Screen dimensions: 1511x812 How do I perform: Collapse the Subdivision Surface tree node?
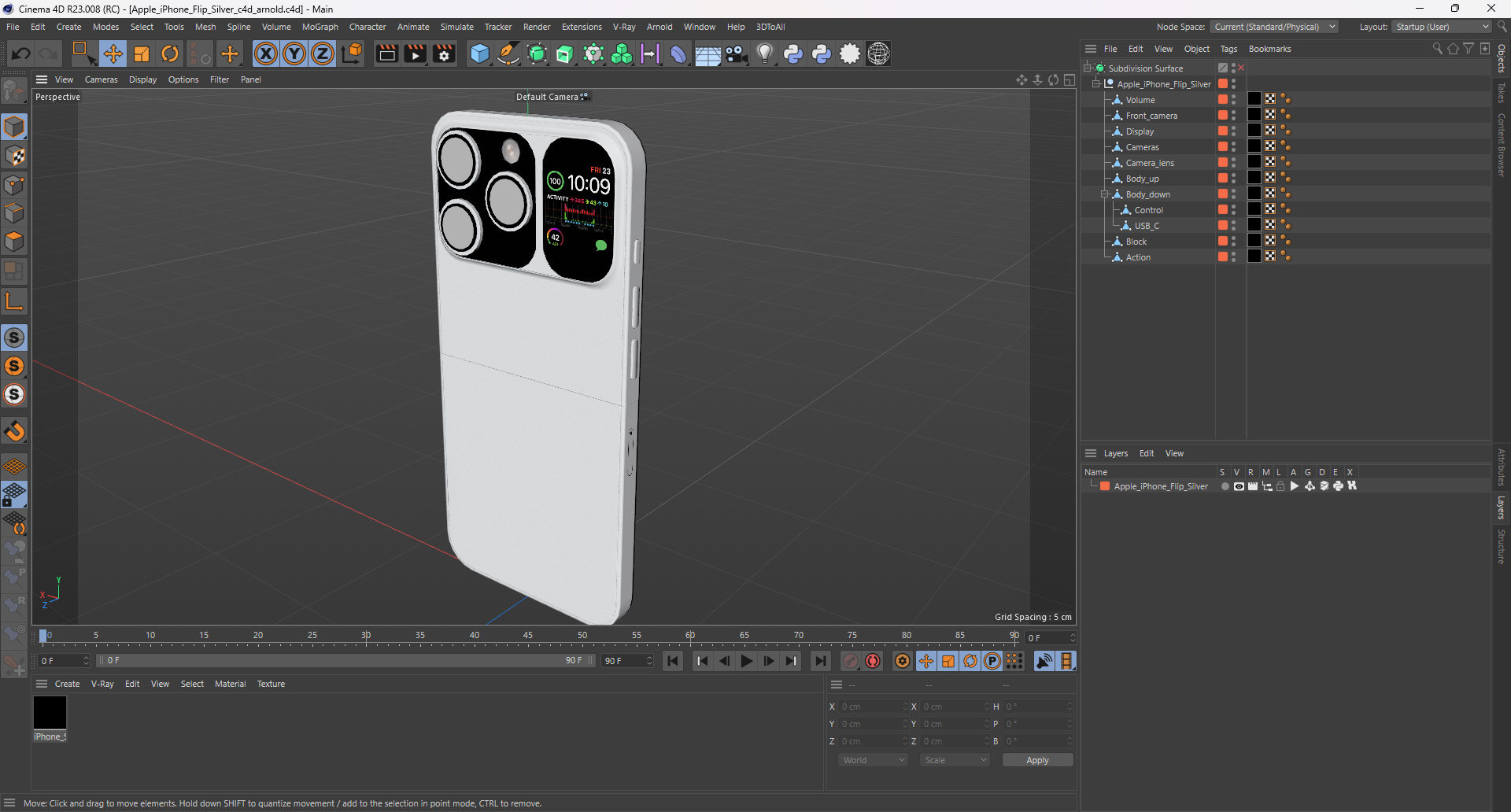pyautogui.click(x=1088, y=68)
